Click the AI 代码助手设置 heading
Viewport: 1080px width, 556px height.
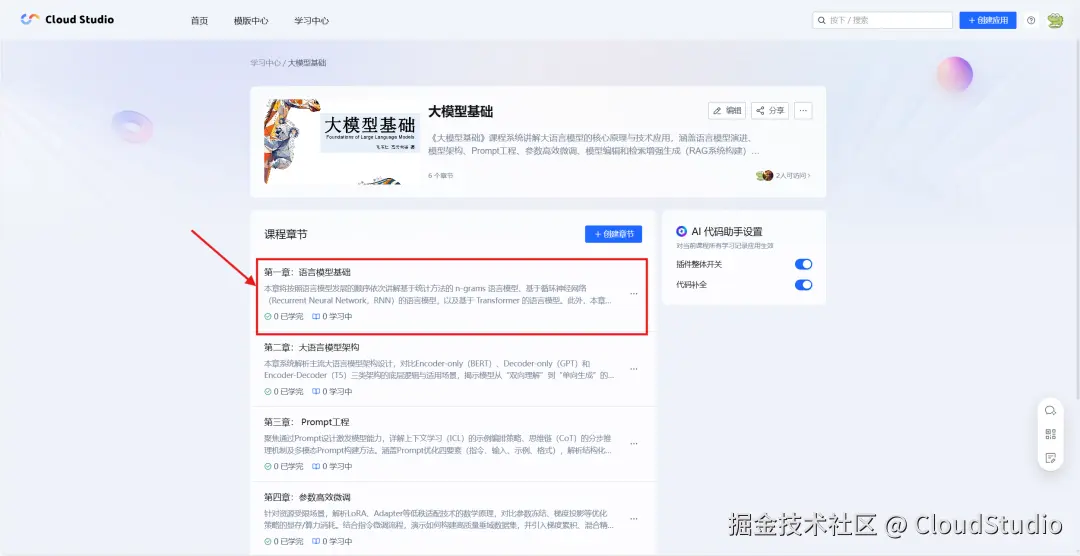pos(727,231)
